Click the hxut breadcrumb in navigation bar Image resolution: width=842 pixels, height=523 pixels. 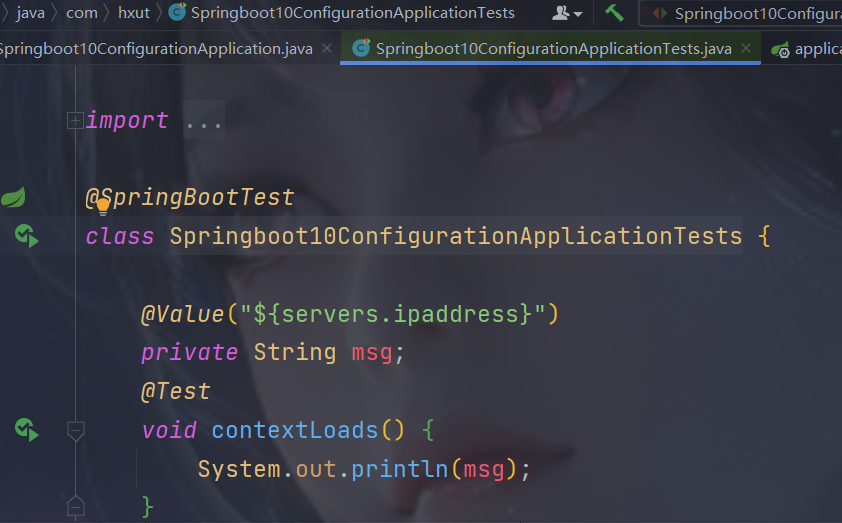134,12
